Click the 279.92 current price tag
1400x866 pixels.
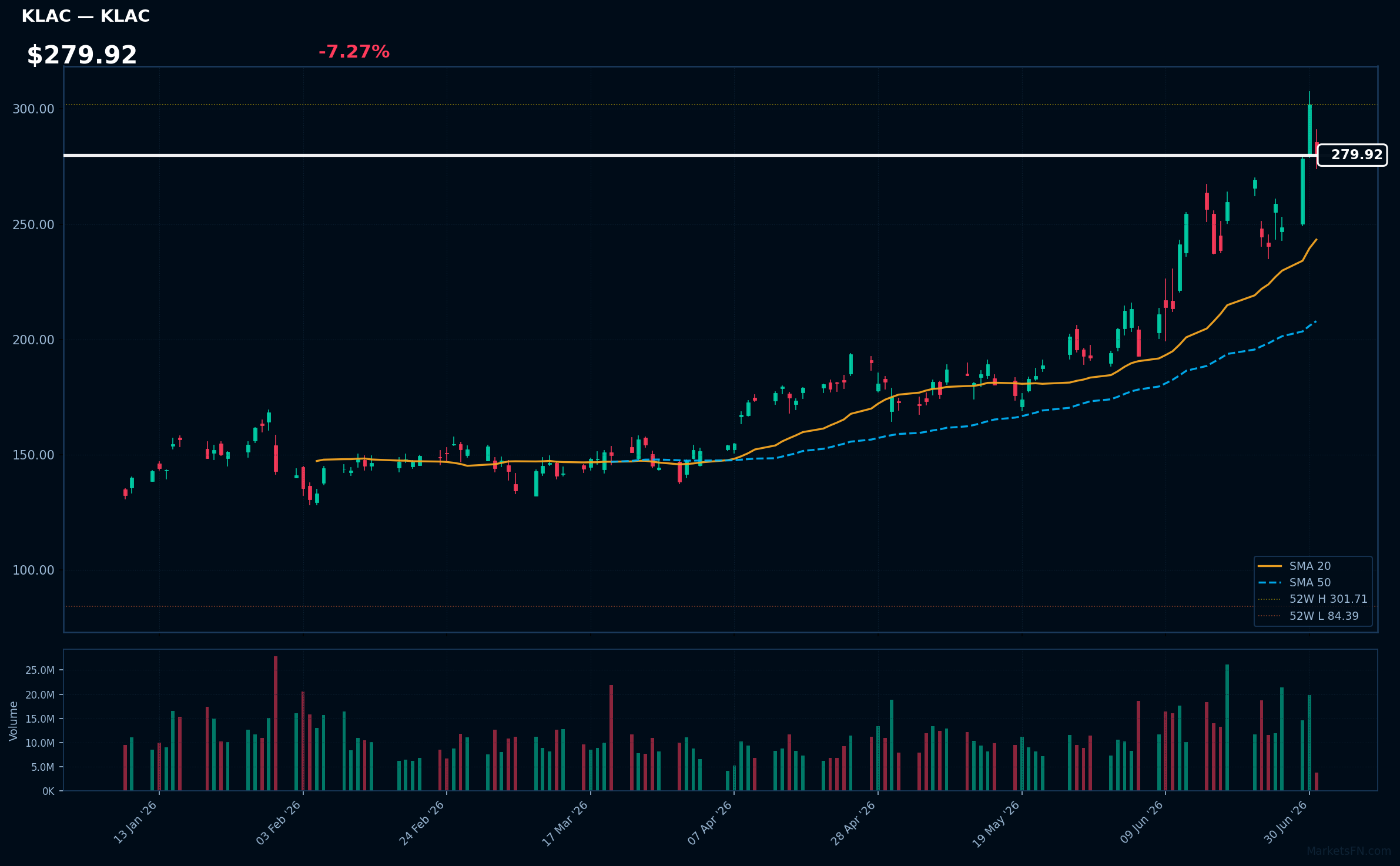tap(1352, 155)
